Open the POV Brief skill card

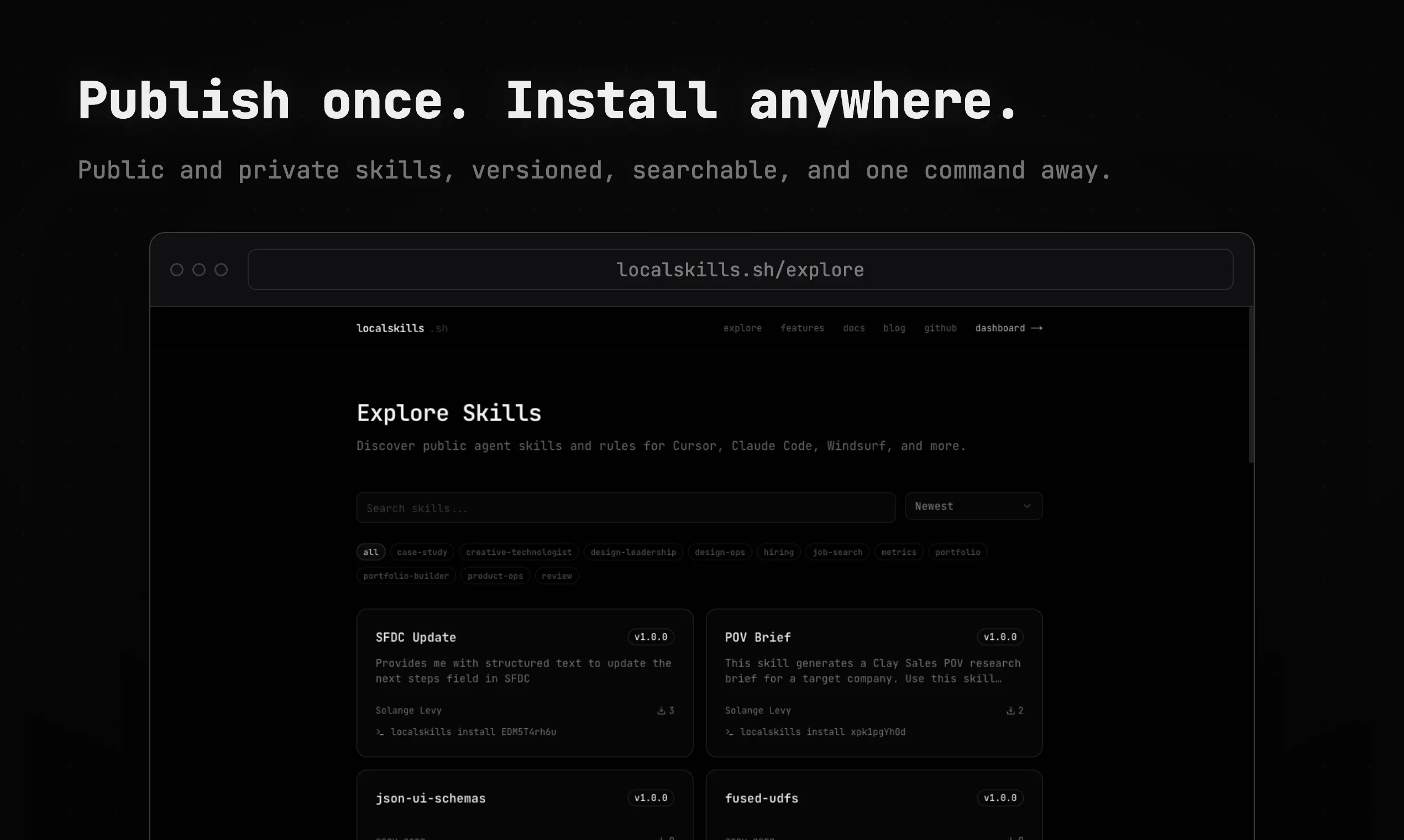874,683
